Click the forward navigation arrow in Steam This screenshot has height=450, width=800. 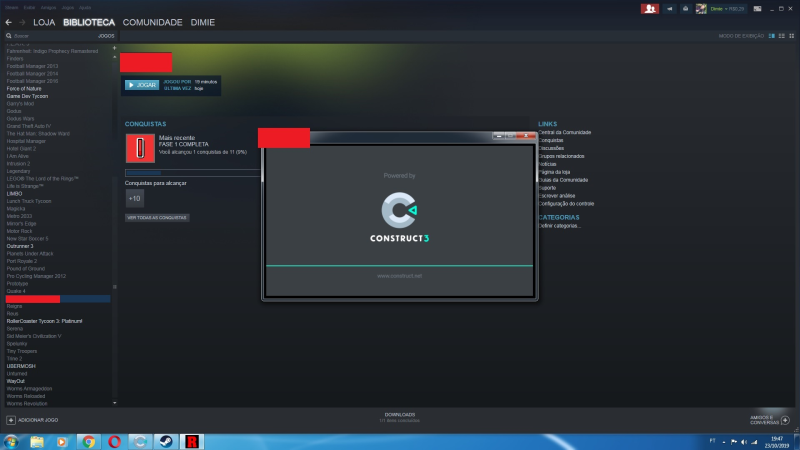coord(22,22)
